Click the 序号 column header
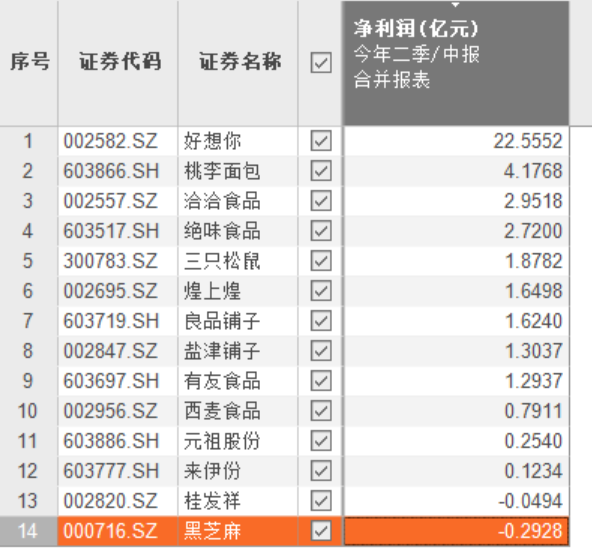The width and height of the screenshot is (592, 558). tap(29, 62)
